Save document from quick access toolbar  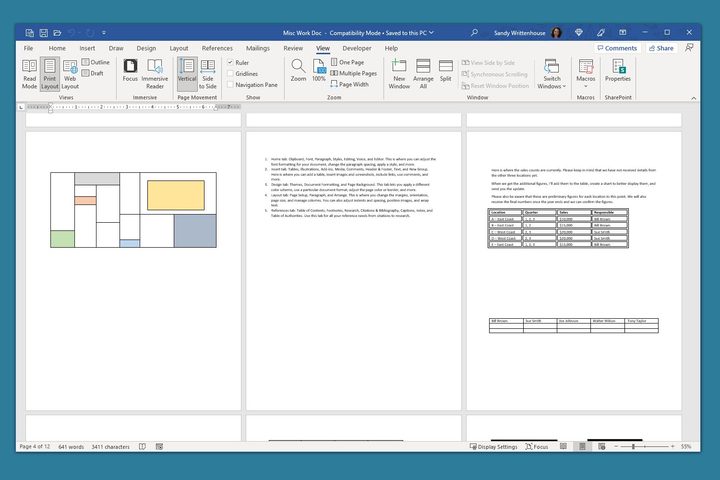pos(44,33)
